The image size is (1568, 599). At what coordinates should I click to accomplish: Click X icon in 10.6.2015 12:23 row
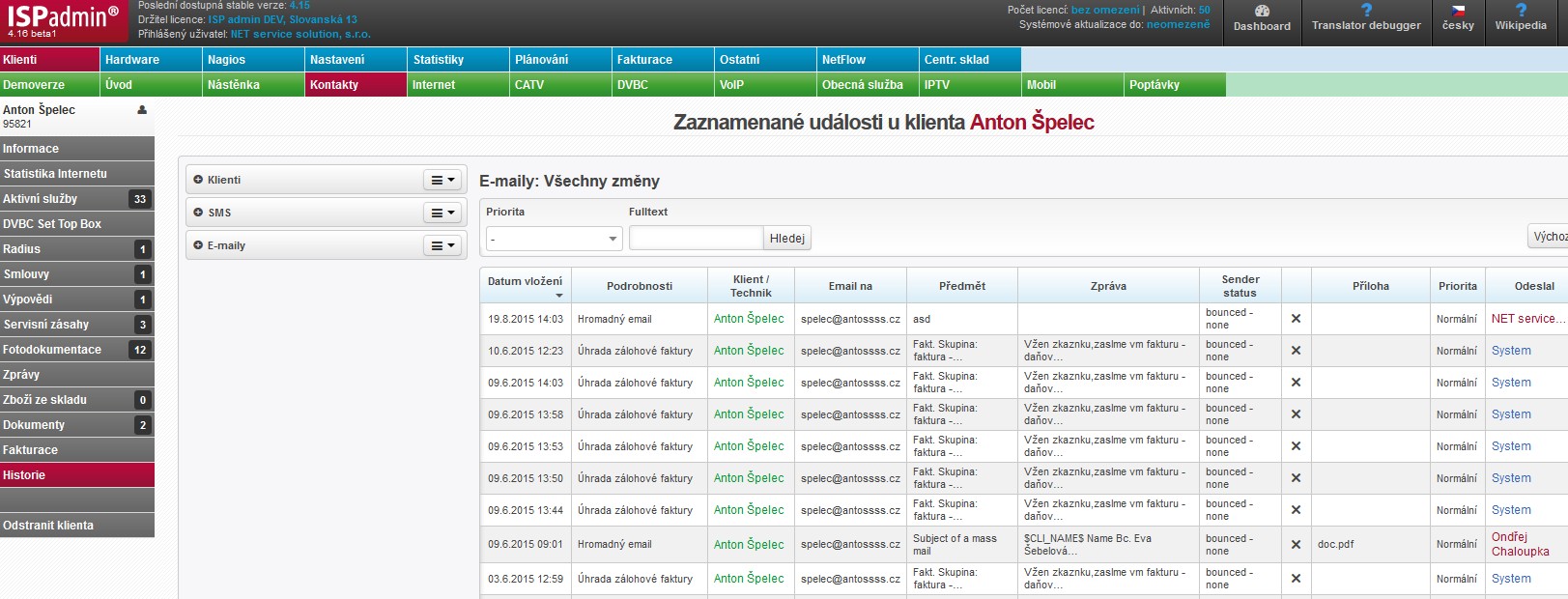[1296, 351]
